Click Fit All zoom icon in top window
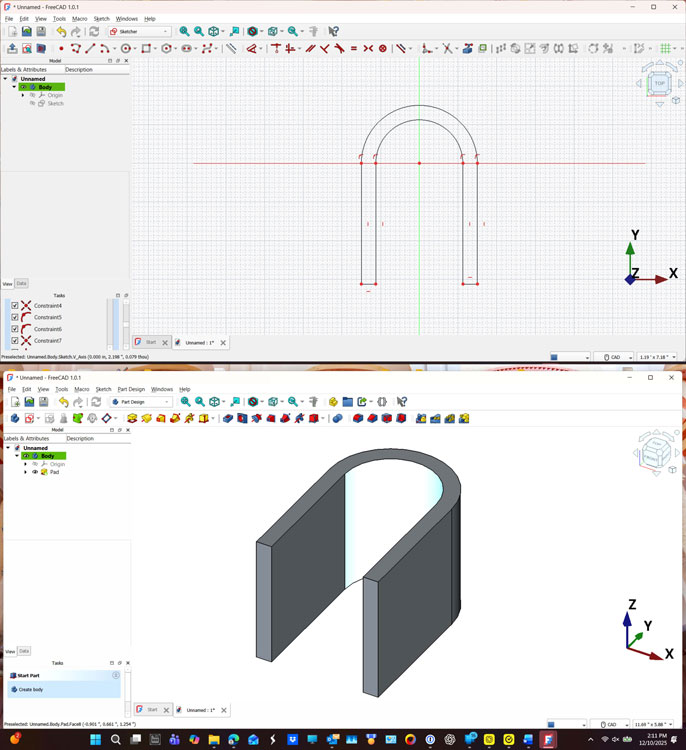 [x=184, y=31]
